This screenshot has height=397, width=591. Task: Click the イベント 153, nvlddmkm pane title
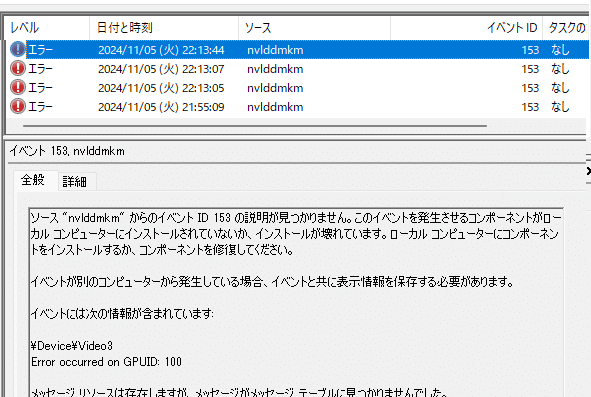pos(67,151)
